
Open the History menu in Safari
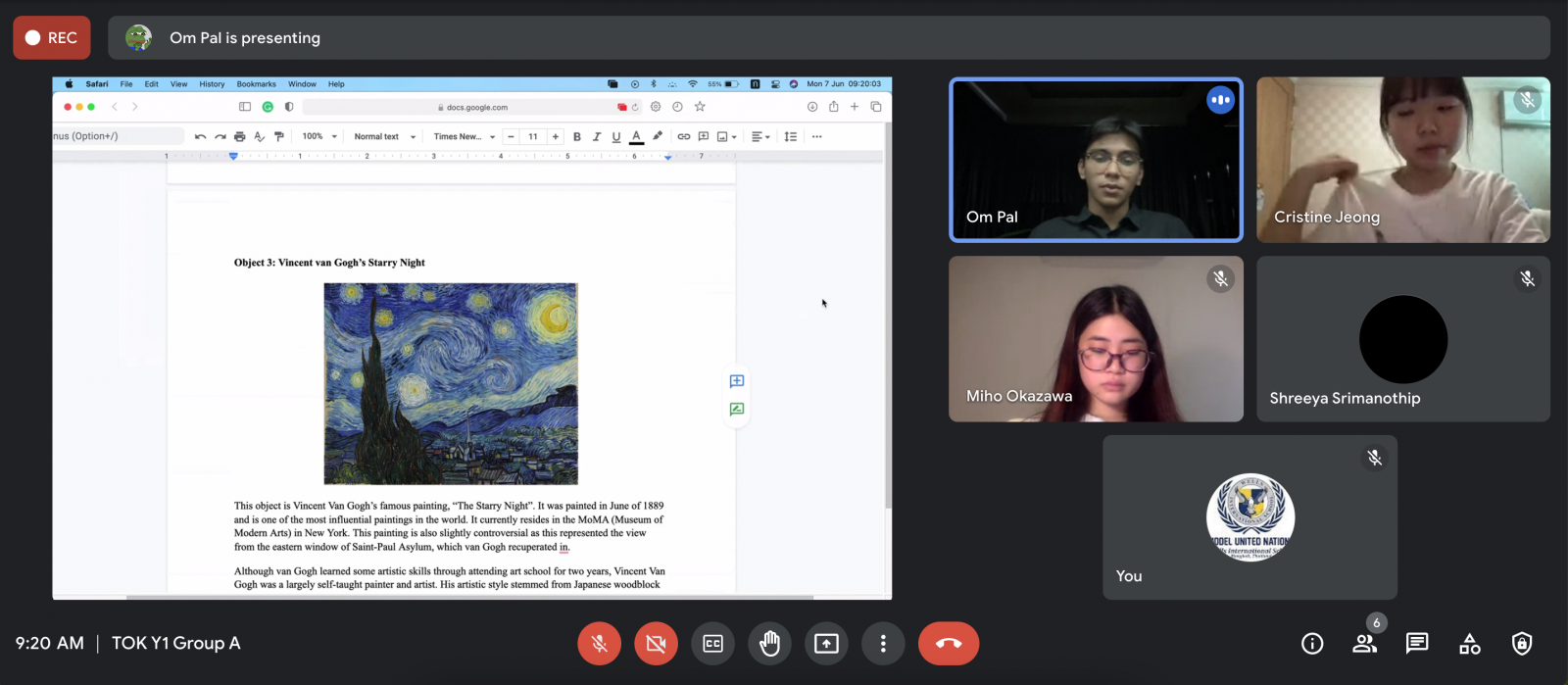click(212, 84)
